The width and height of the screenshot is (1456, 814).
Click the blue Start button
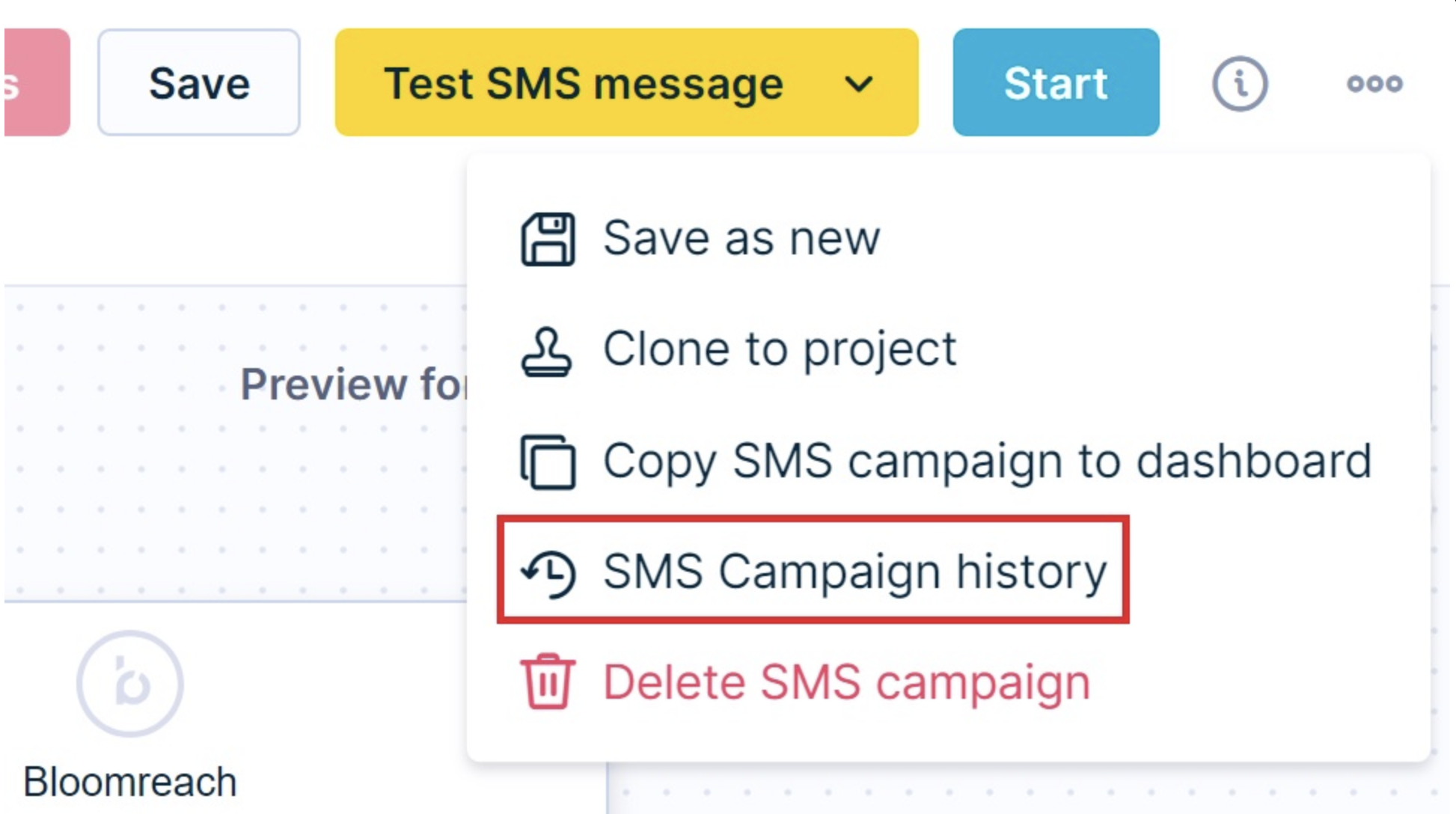(x=1056, y=82)
